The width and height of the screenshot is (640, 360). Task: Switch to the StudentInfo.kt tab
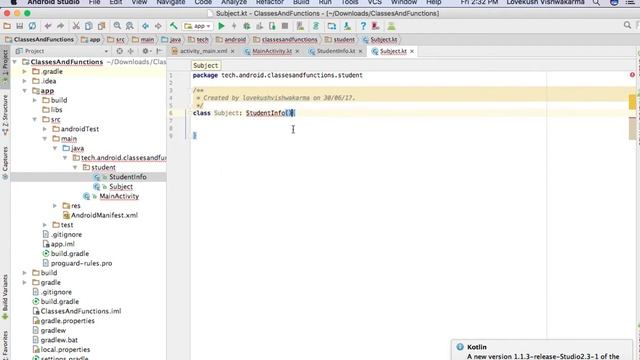click(x=336, y=51)
